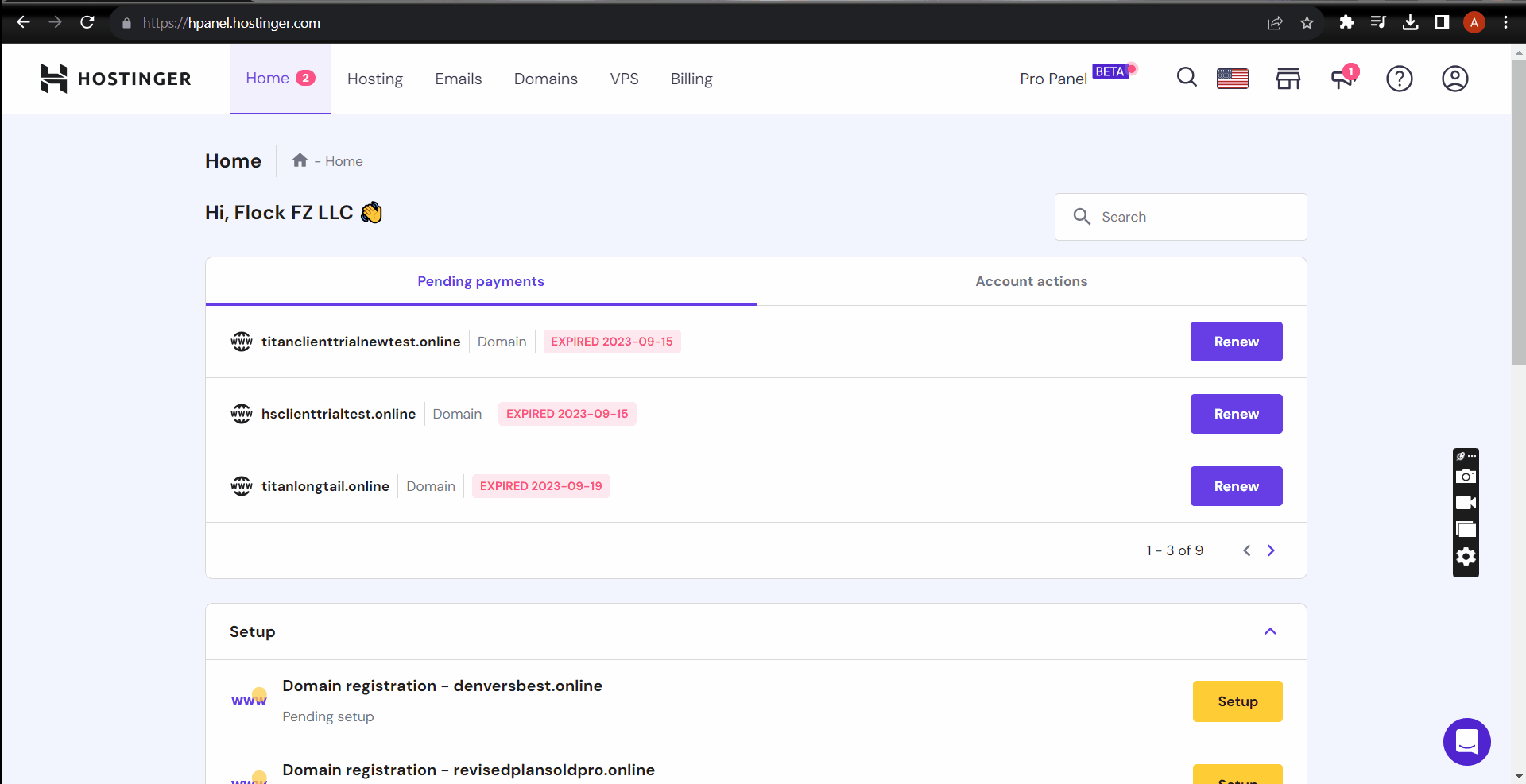The width and height of the screenshot is (1526, 784).
Task: Open the help question mark icon
Action: 1400,79
